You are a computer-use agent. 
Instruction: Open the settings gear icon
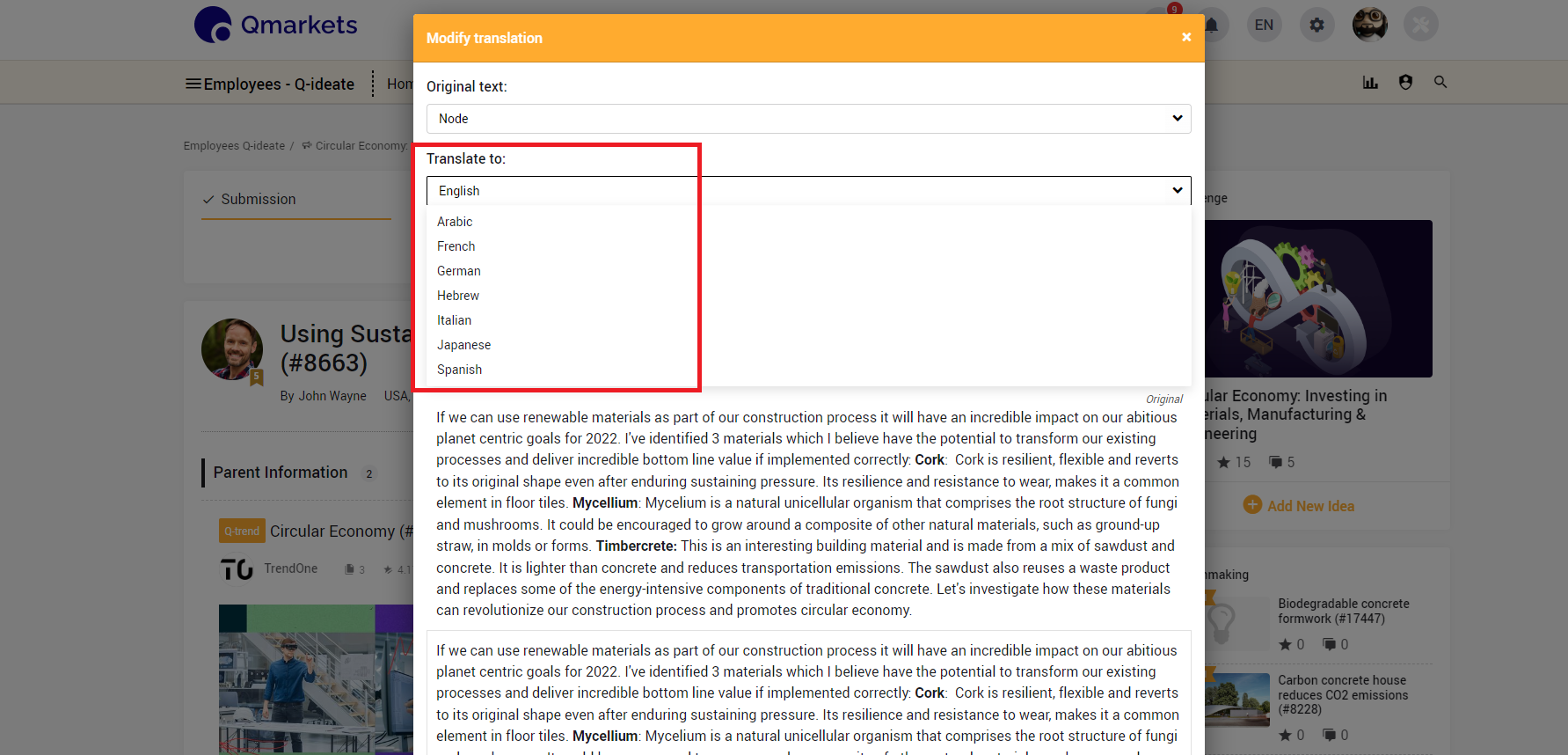click(1316, 25)
